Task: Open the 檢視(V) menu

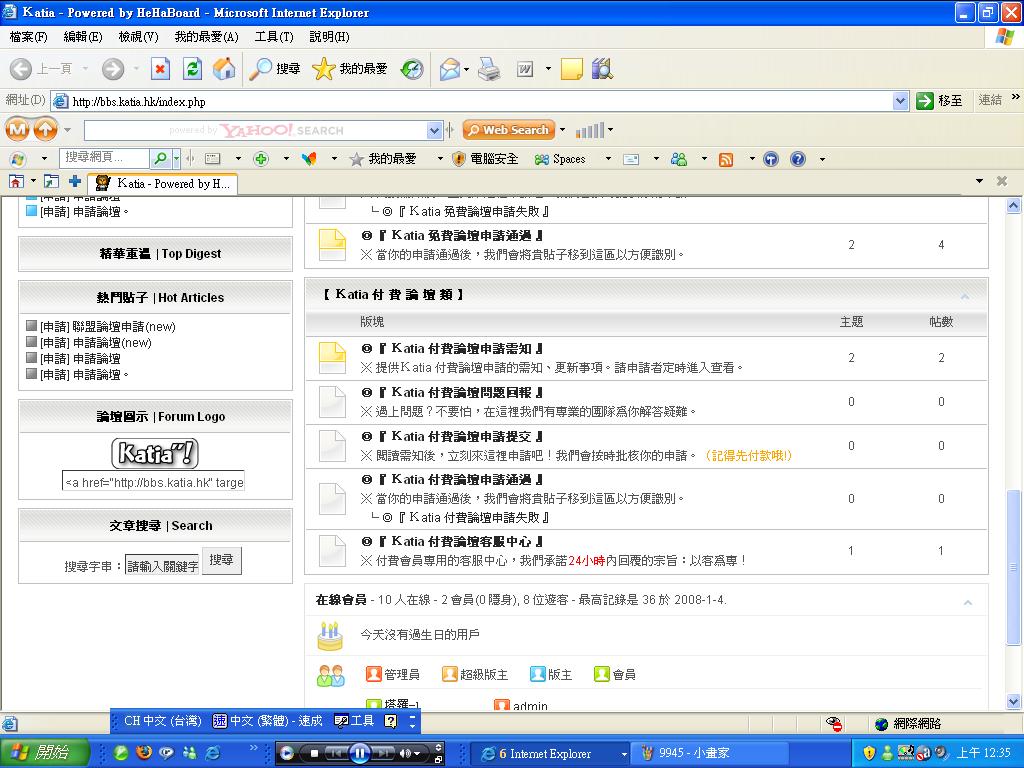Action: tap(138, 37)
